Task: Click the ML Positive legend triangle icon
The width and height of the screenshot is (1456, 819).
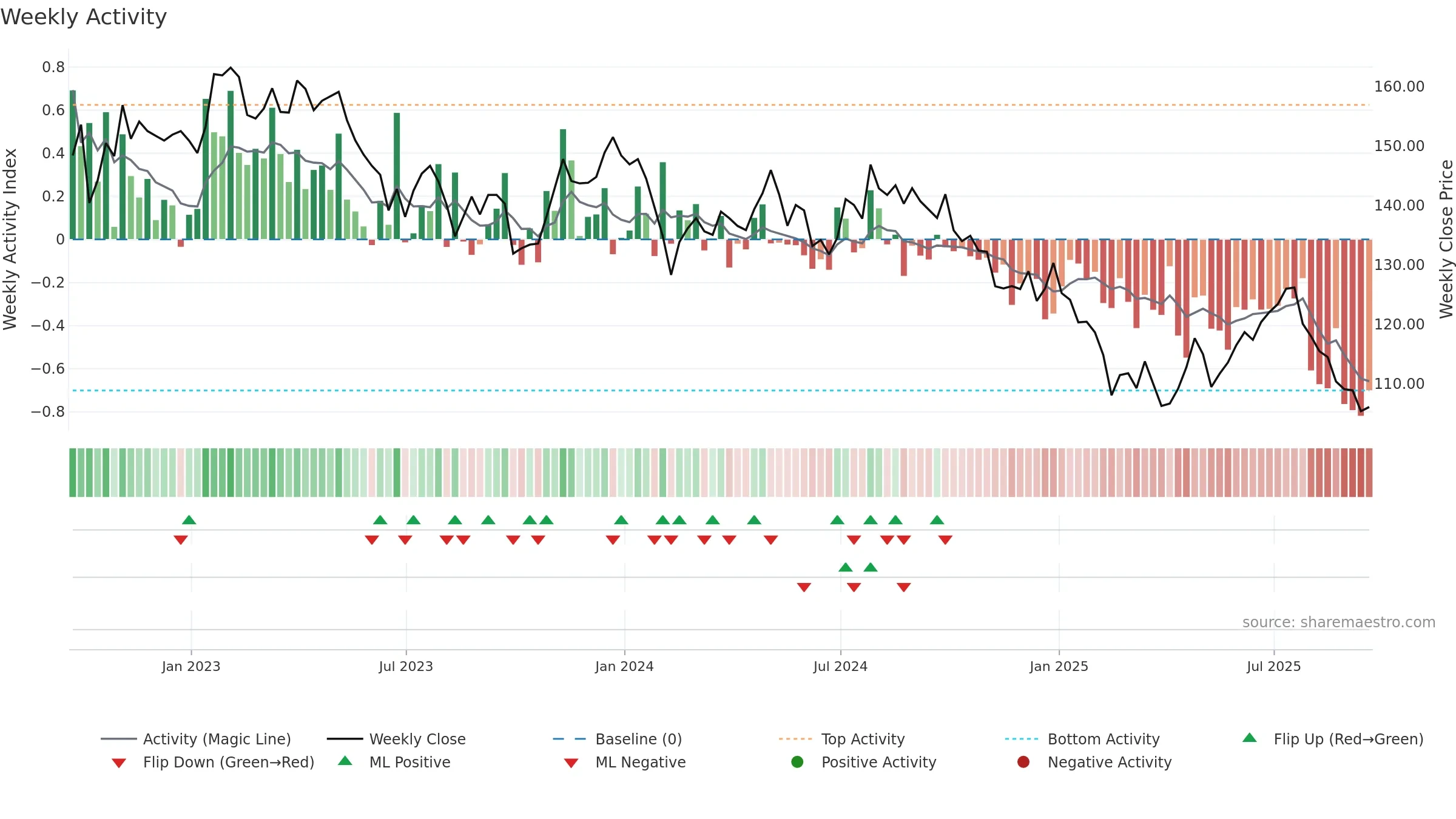Action: 345,761
